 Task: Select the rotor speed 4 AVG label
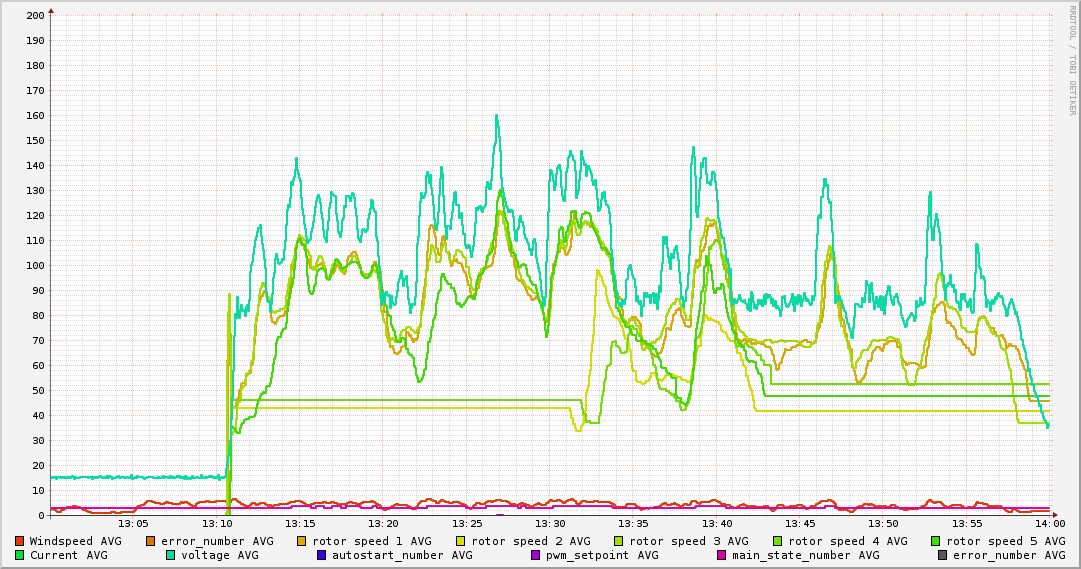[x=848, y=541]
